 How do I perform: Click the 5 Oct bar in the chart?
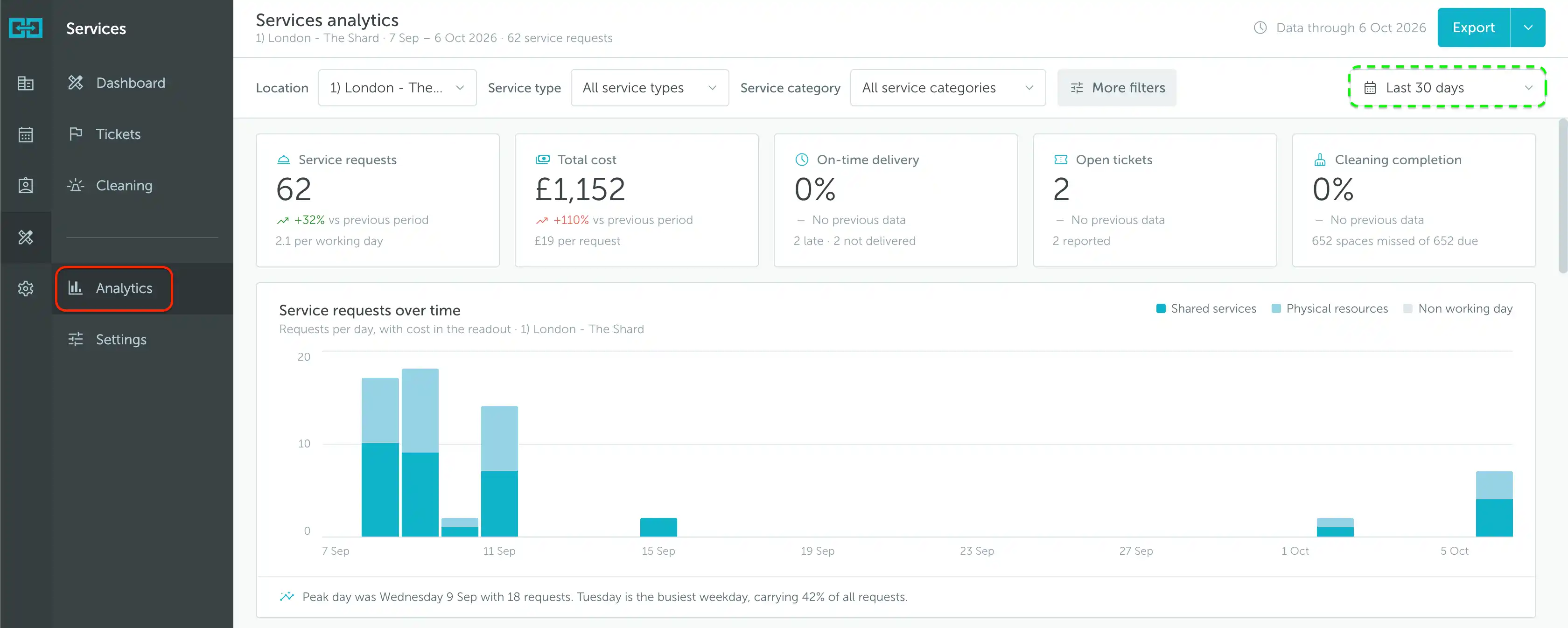(1494, 504)
